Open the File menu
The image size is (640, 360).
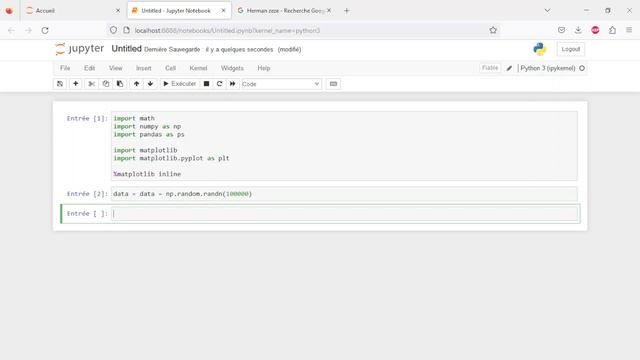[65, 68]
